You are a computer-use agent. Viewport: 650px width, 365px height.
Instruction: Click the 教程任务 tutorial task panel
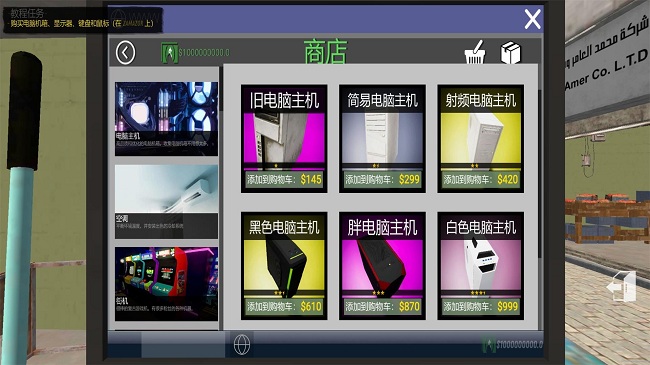pos(83,19)
